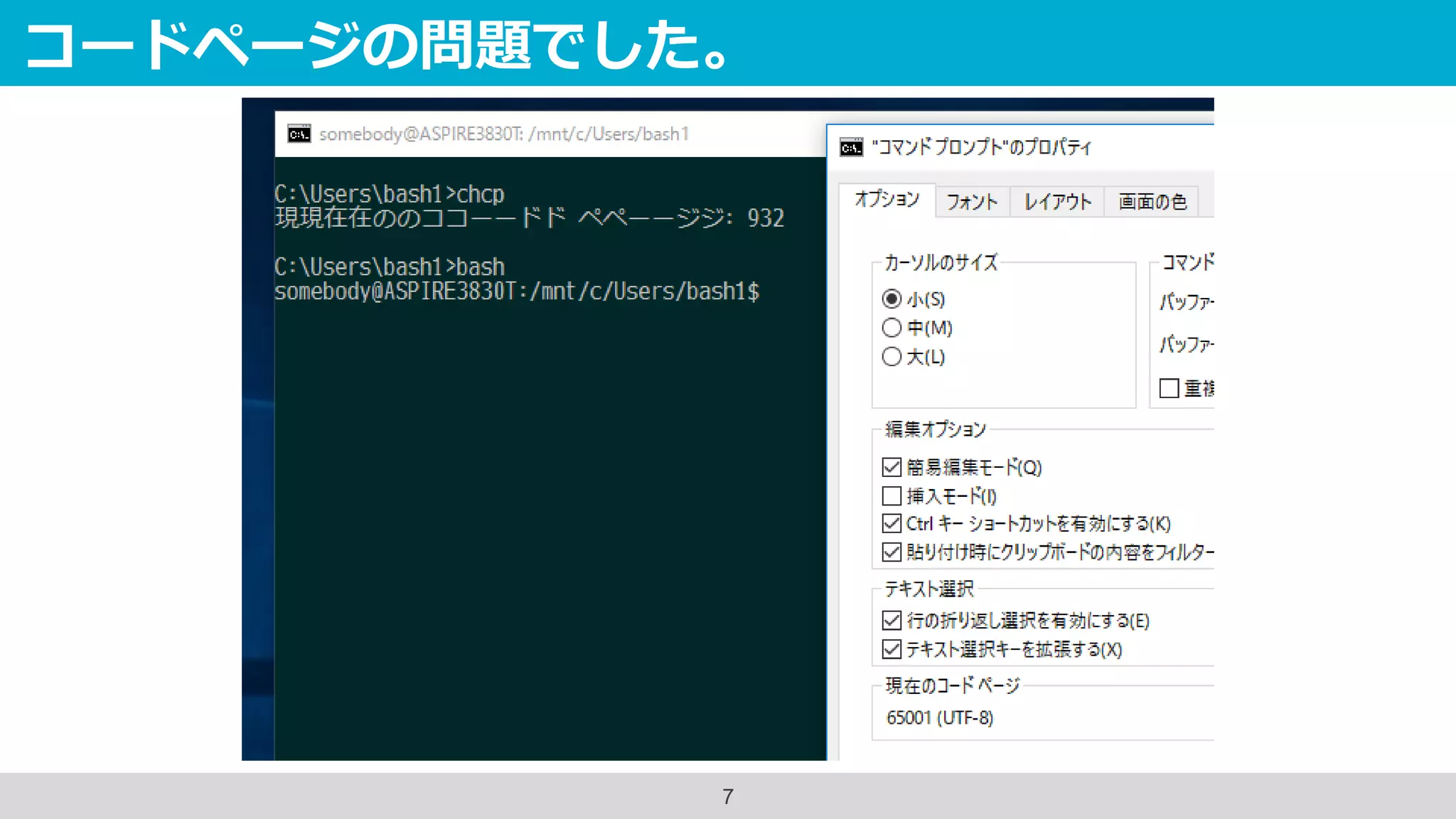Toggle the 簡易編集モード(Q) checkbox
Screen dimensions: 1456x819
pos(892,467)
